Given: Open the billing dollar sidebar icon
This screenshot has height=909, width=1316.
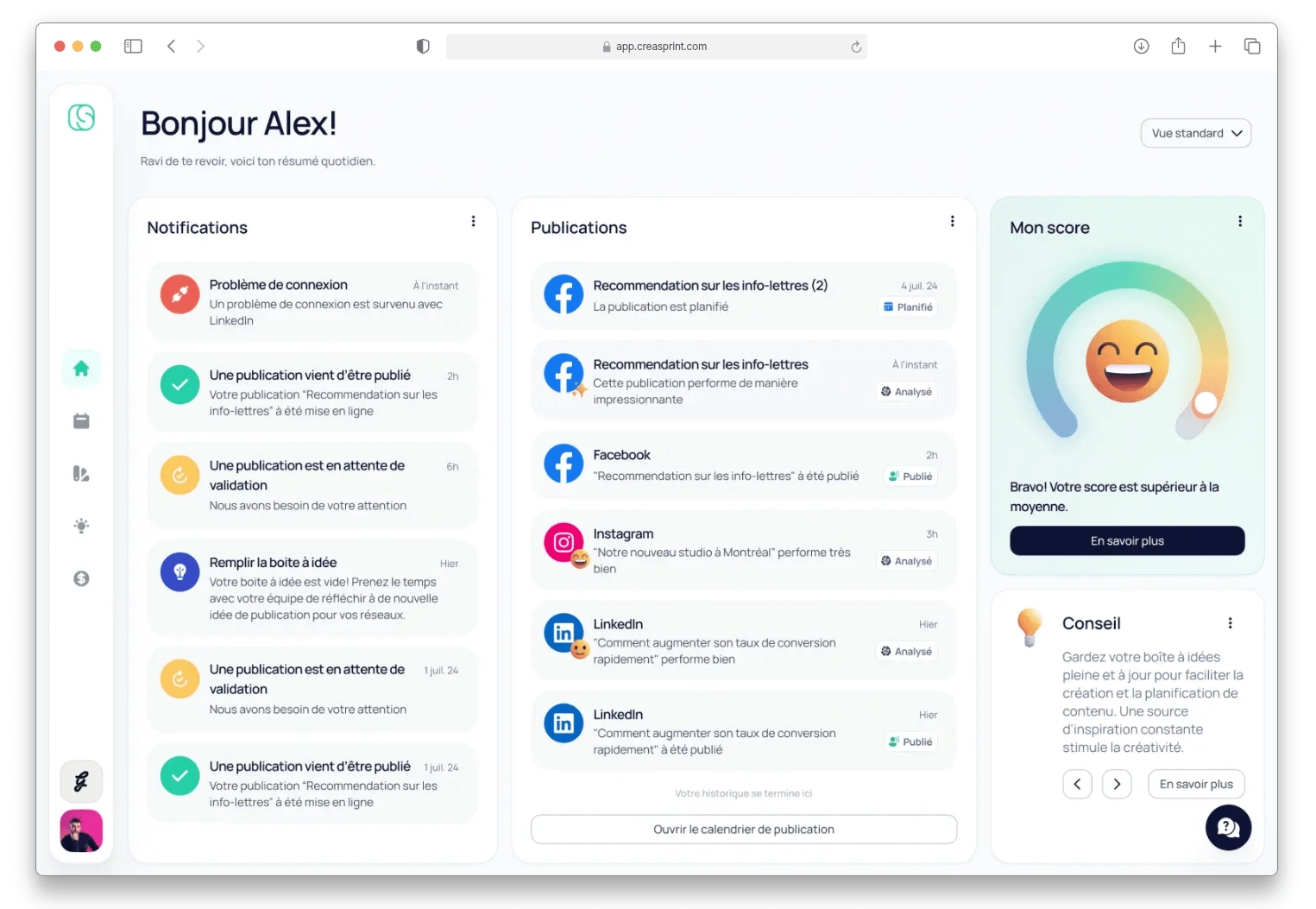Looking at the screenshot, I should (x=81, y=578).
